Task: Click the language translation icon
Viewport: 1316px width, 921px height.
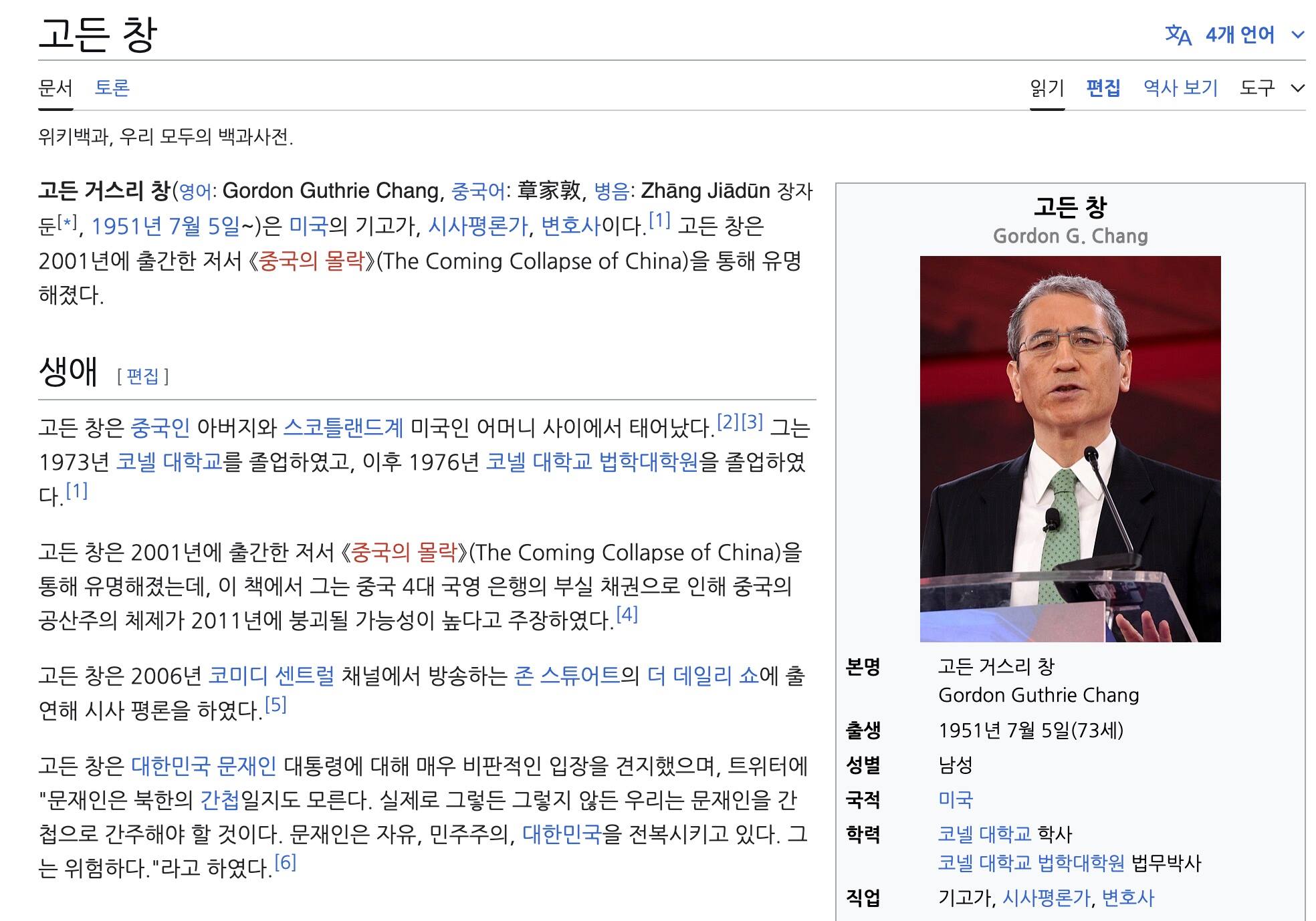Action: tap(1178, 35)
